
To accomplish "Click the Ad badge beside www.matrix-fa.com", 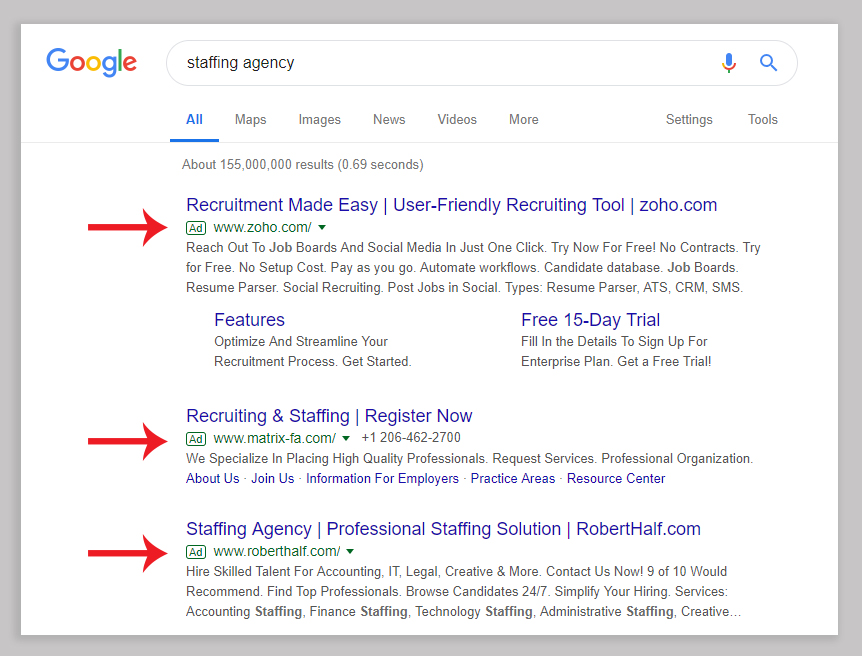I will click(196, 439).
